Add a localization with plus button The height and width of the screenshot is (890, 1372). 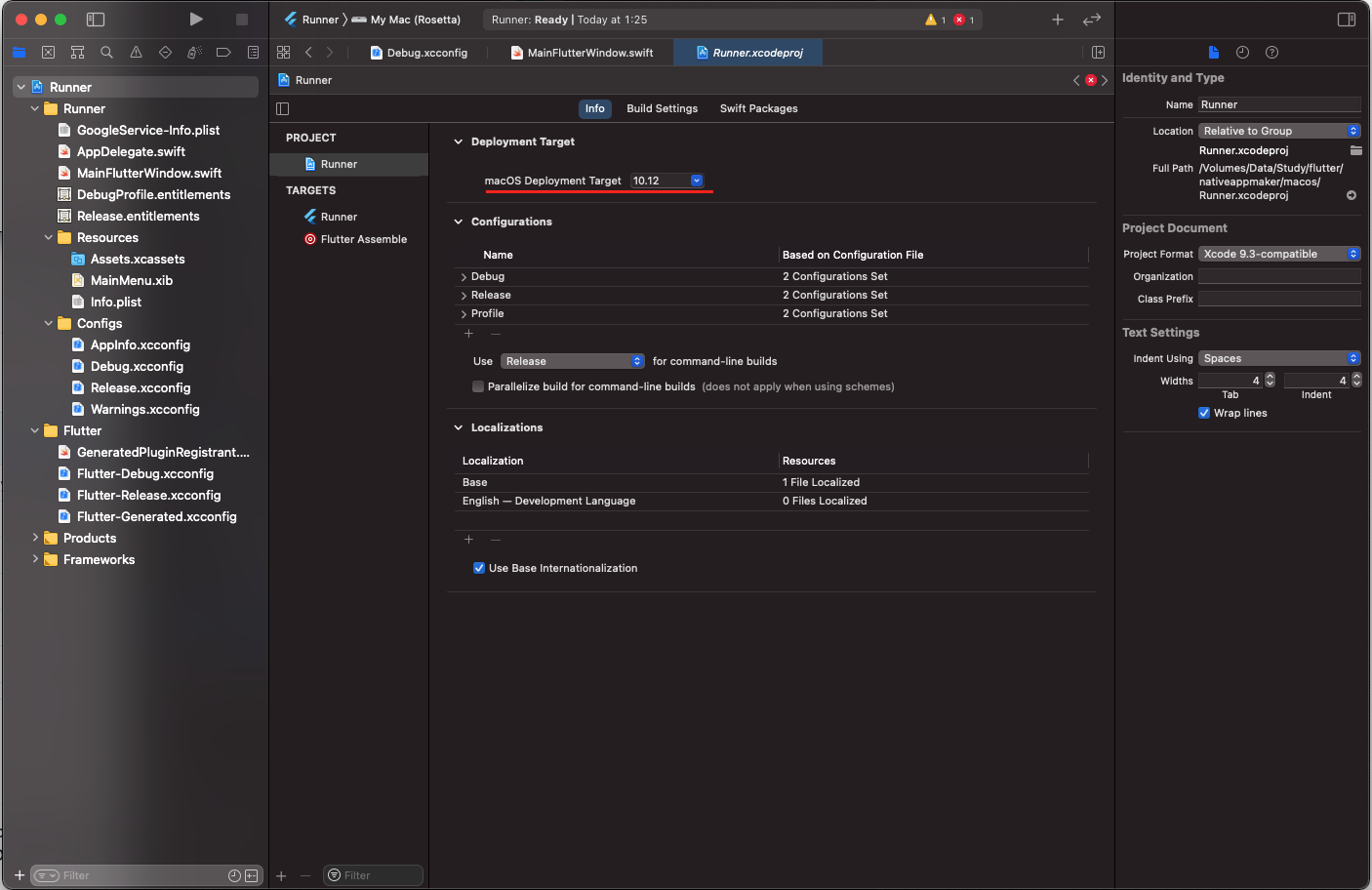coord(468,540)
